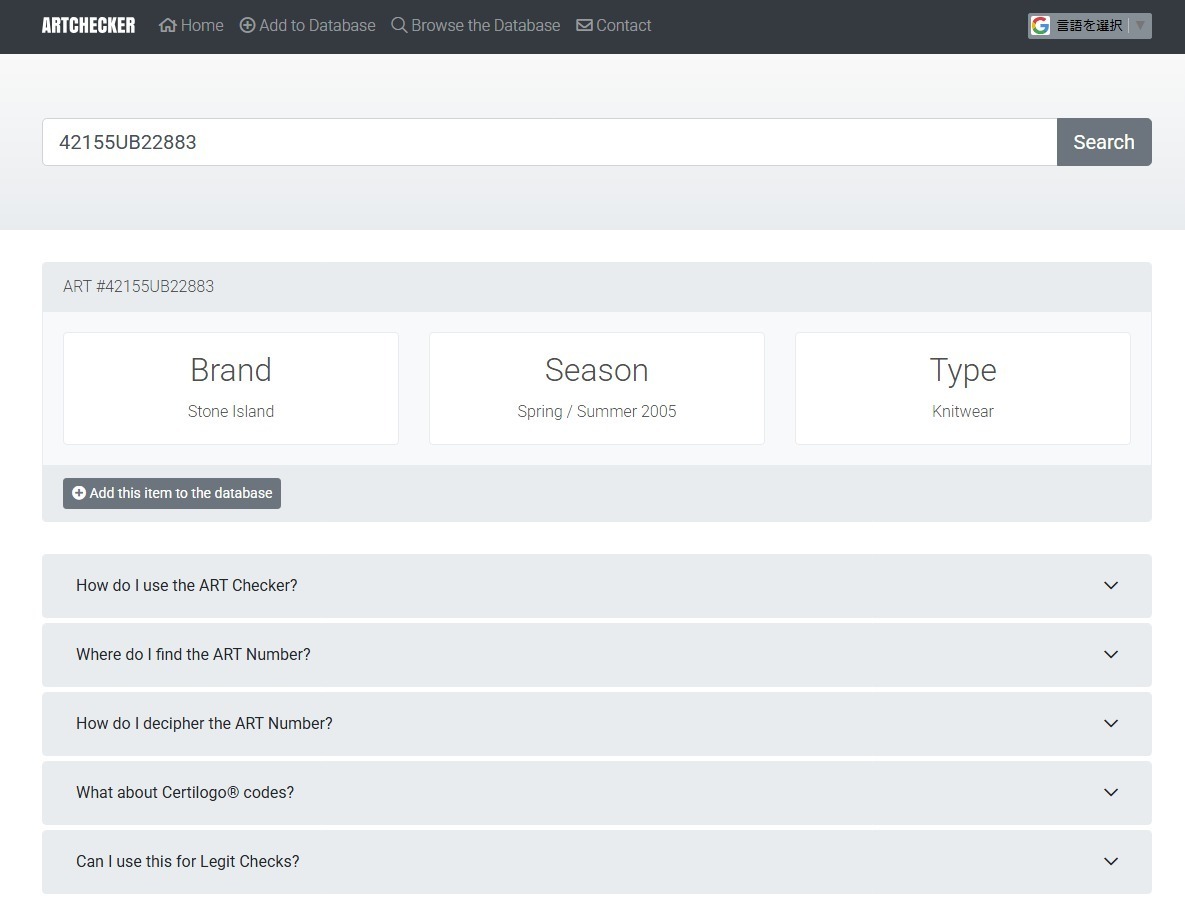
Task: Expand 'How do I use the ART Checker?'
Action: tap(187, 586)
